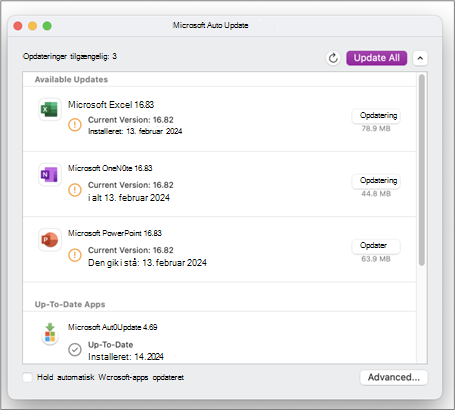
Task: Open the Advanced... settings button
Action: click(394, 377)
